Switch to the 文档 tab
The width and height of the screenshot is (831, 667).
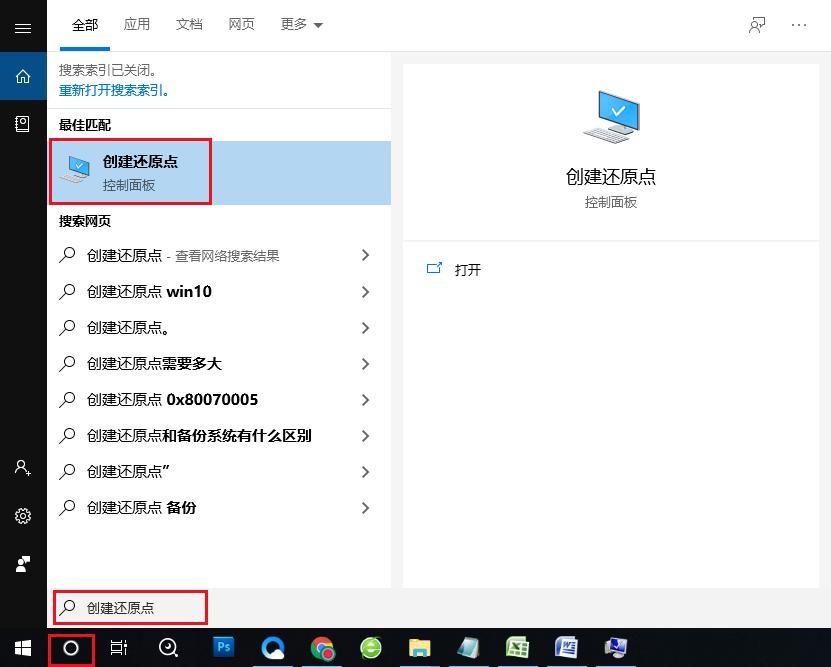[x=189, y=24]
